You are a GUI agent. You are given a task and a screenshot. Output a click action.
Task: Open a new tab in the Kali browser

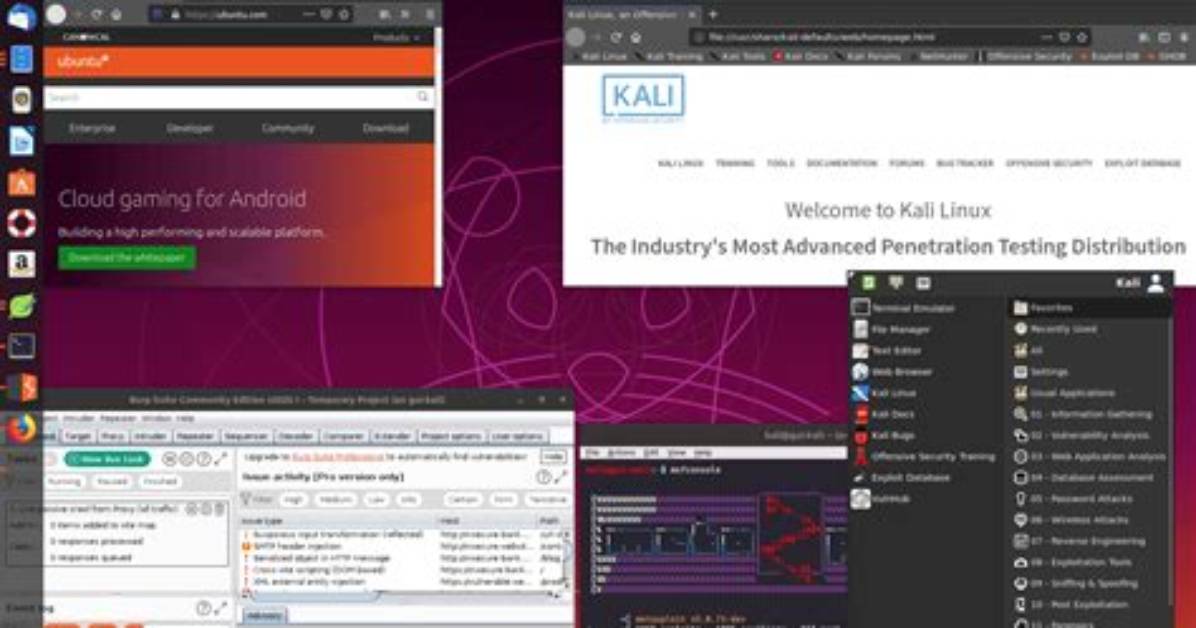click(x=713, y=14)
